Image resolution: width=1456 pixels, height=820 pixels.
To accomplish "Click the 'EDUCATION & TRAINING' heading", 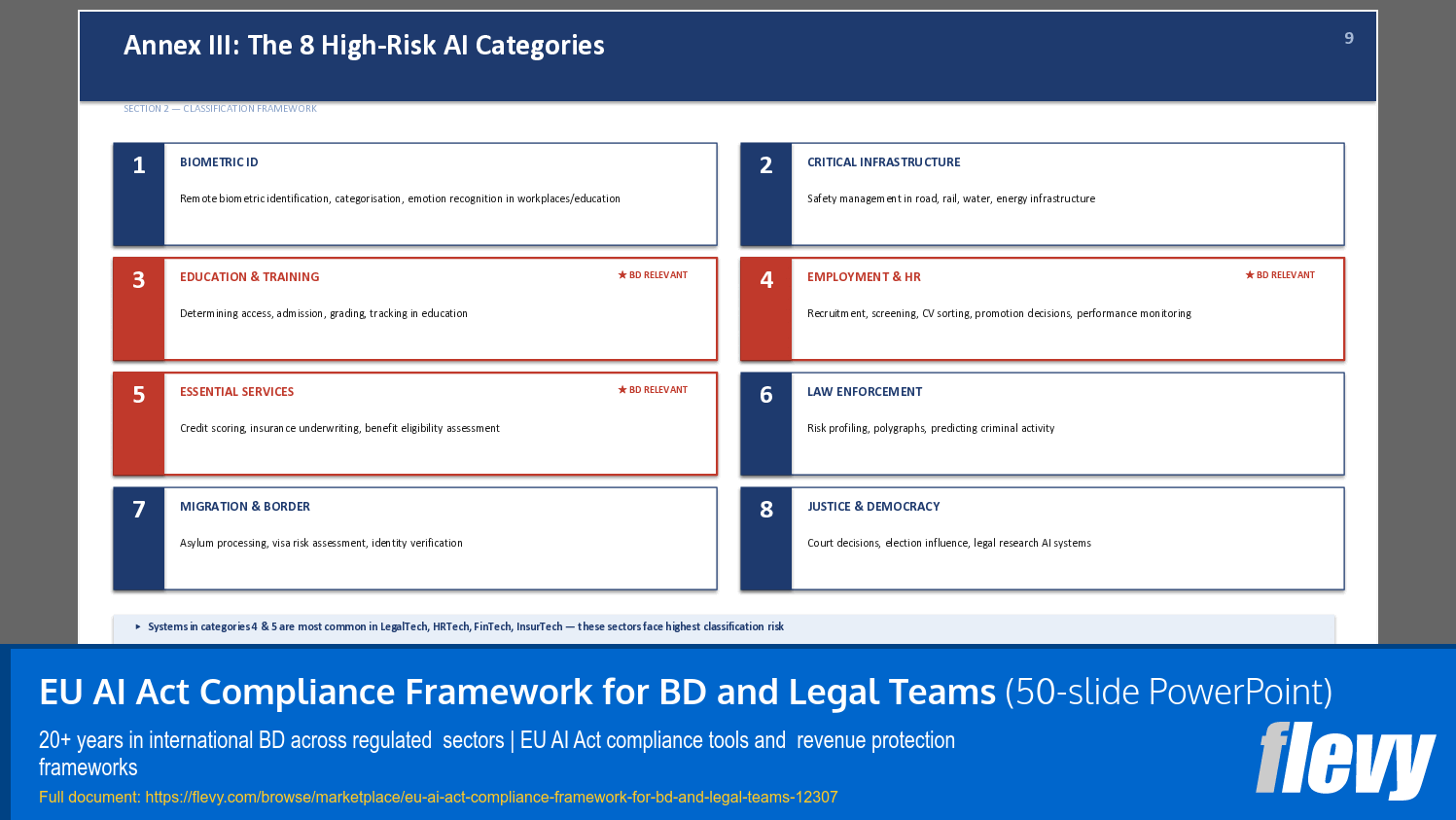I will click(x=249, y=277).
